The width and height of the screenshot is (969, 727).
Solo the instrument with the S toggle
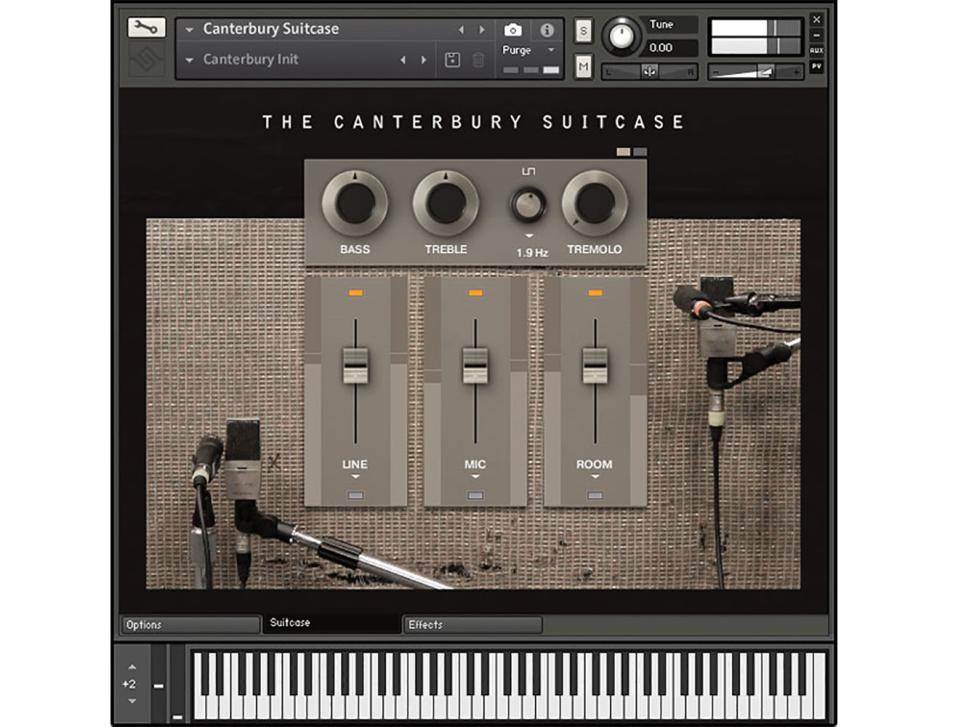pyautogui.click(x=583, y=29)
